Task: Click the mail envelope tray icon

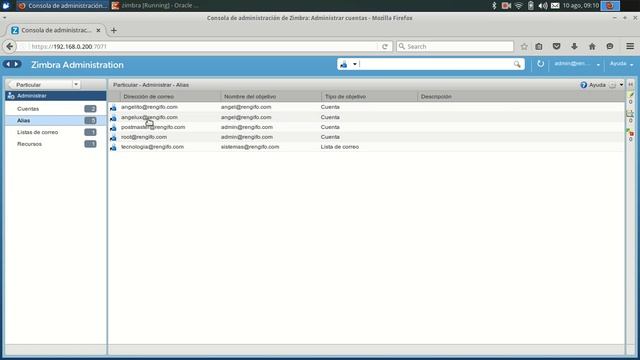Action: pos(555,6)
